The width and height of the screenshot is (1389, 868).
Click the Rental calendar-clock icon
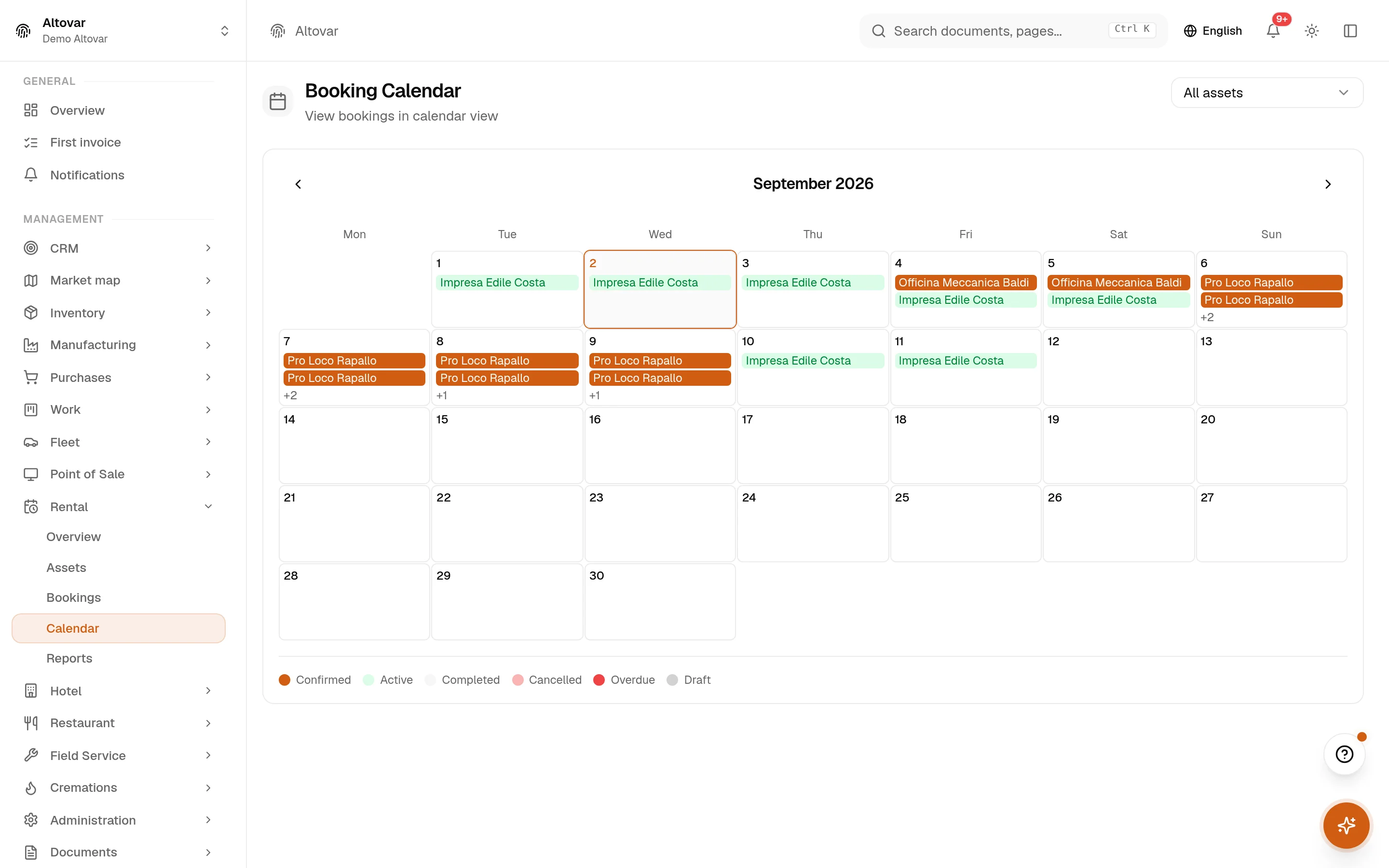pyautogui.click(x=31, y=506)
